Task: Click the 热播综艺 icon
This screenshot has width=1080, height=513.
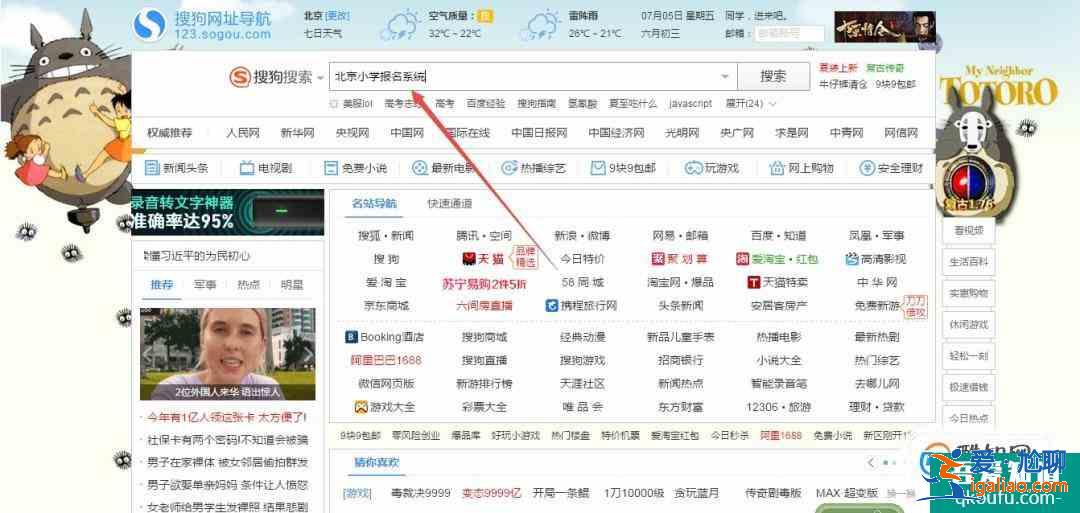Action: click(509, 167)
